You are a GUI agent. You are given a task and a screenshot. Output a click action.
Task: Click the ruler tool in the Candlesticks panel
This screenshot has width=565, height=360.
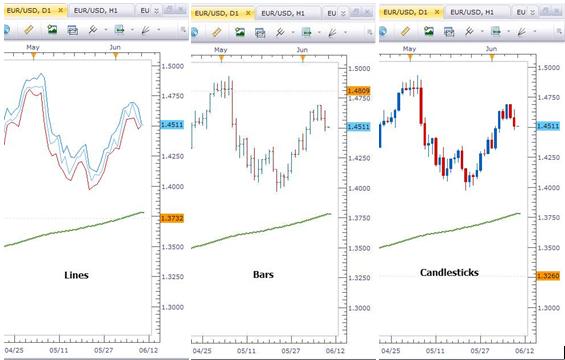(405, 32)
